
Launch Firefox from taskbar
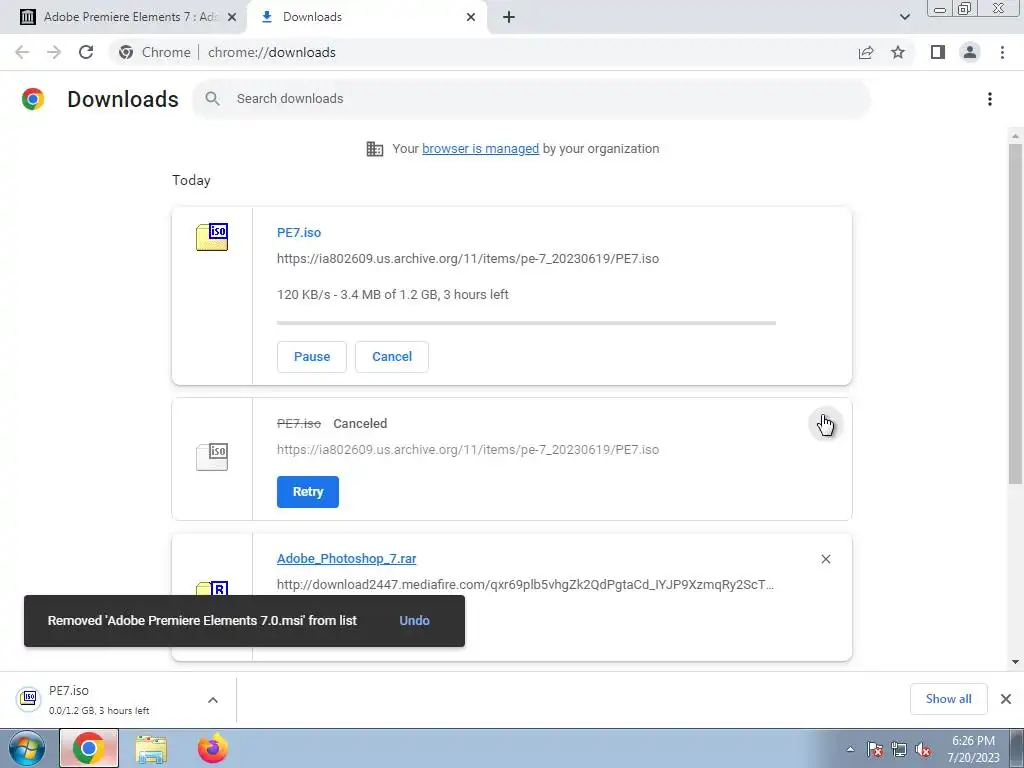213,748
